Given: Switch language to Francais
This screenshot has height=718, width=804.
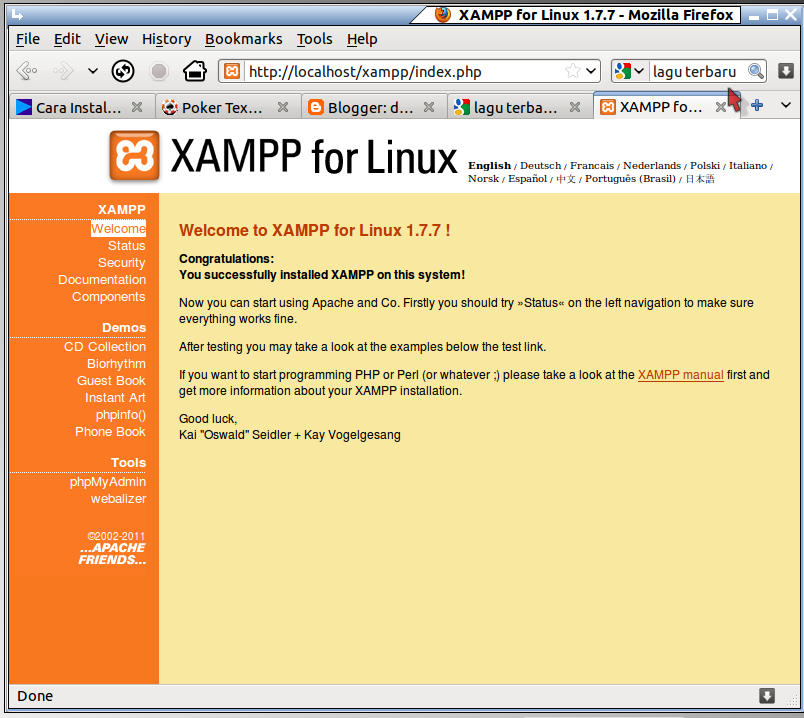Looking at the screenshot, I should point(592,166).
